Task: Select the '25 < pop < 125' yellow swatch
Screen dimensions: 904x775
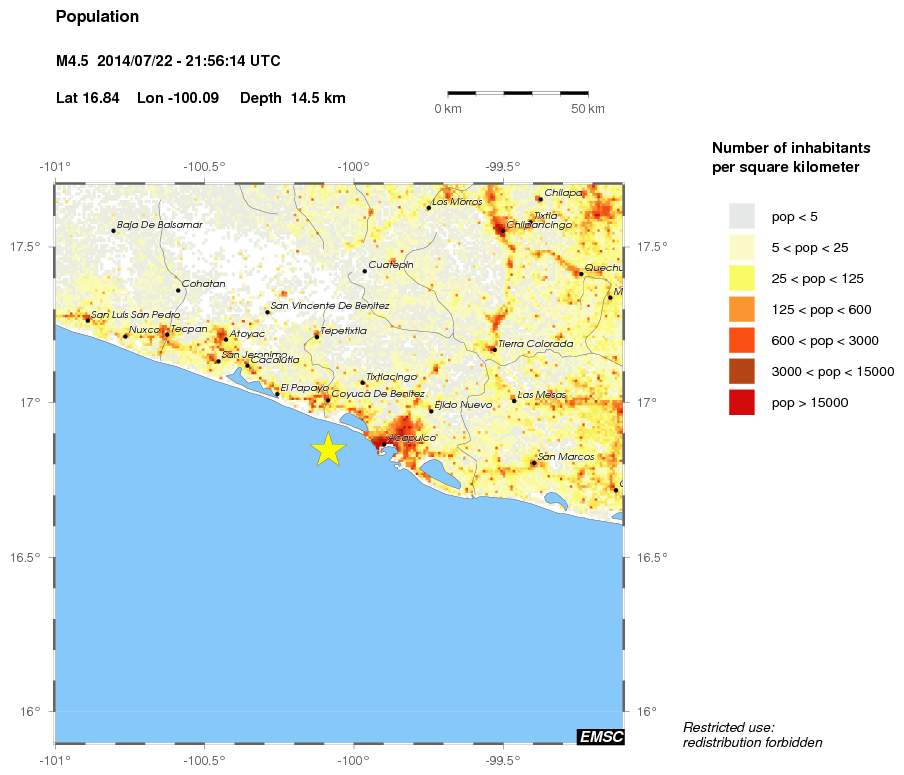Action: [741, 278]
